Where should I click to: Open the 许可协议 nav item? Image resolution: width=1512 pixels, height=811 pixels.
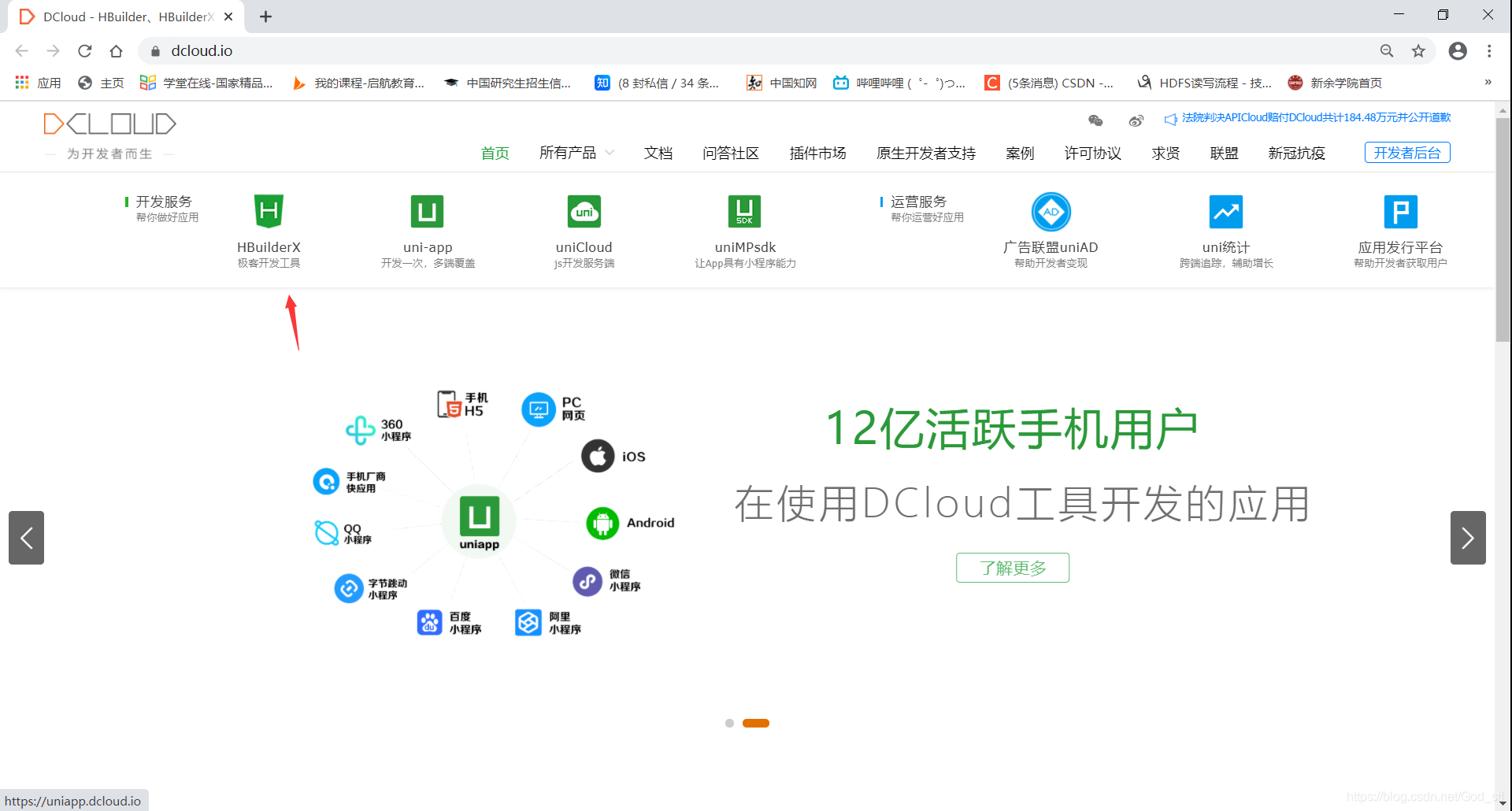[1093, 153]
